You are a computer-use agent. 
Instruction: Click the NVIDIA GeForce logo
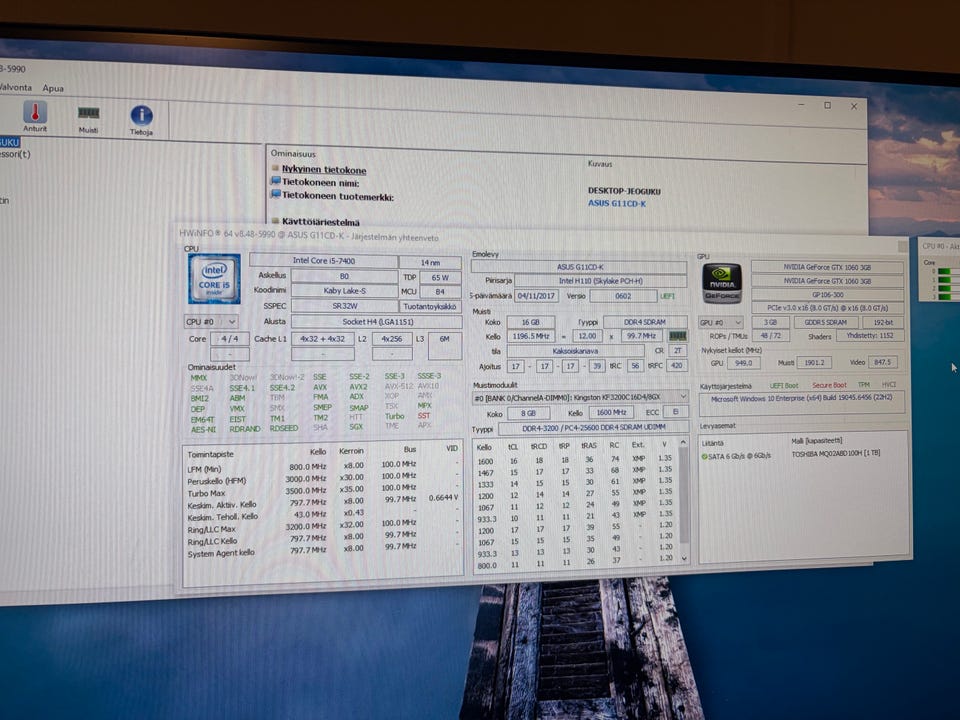pyautogui.click(x=722, y=283)
